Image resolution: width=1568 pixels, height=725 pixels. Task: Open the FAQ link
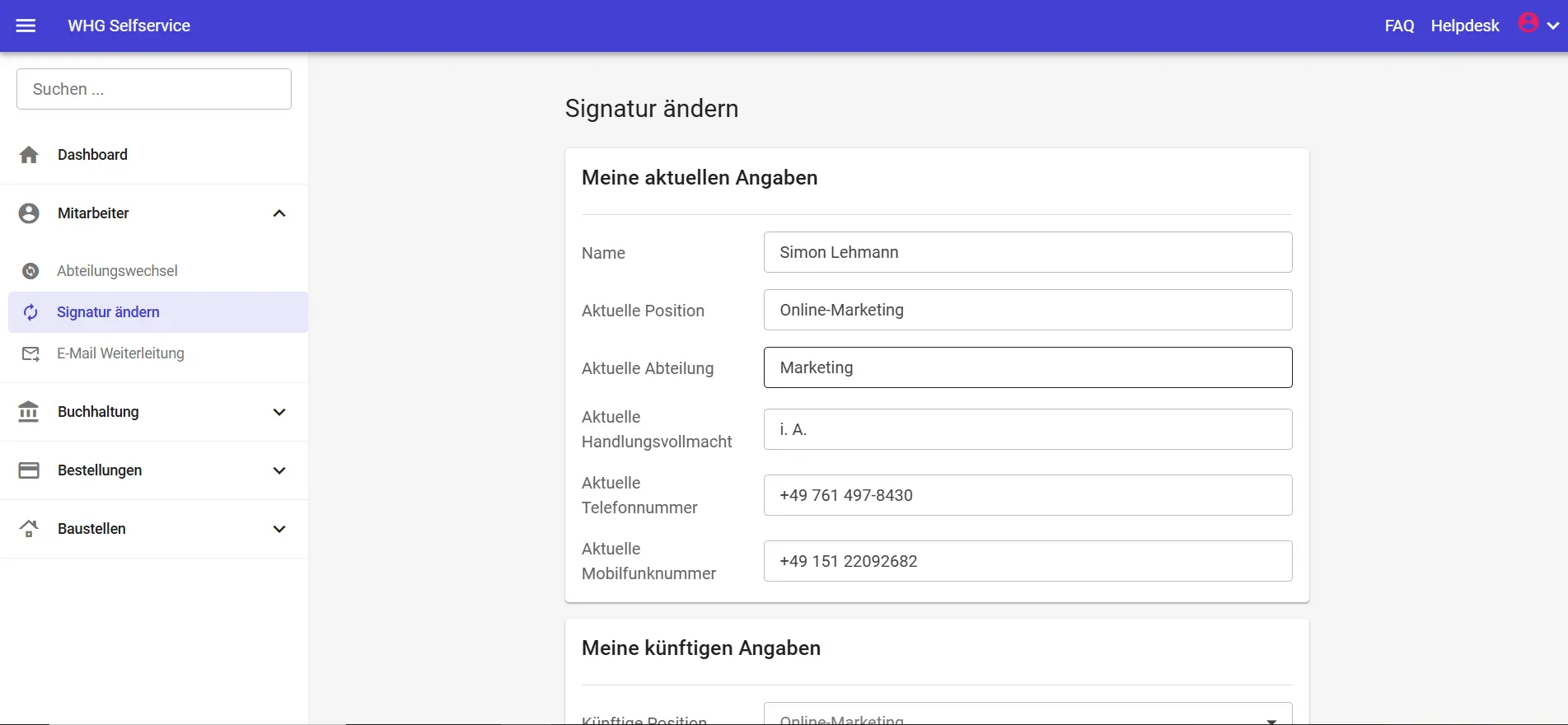1399,26
